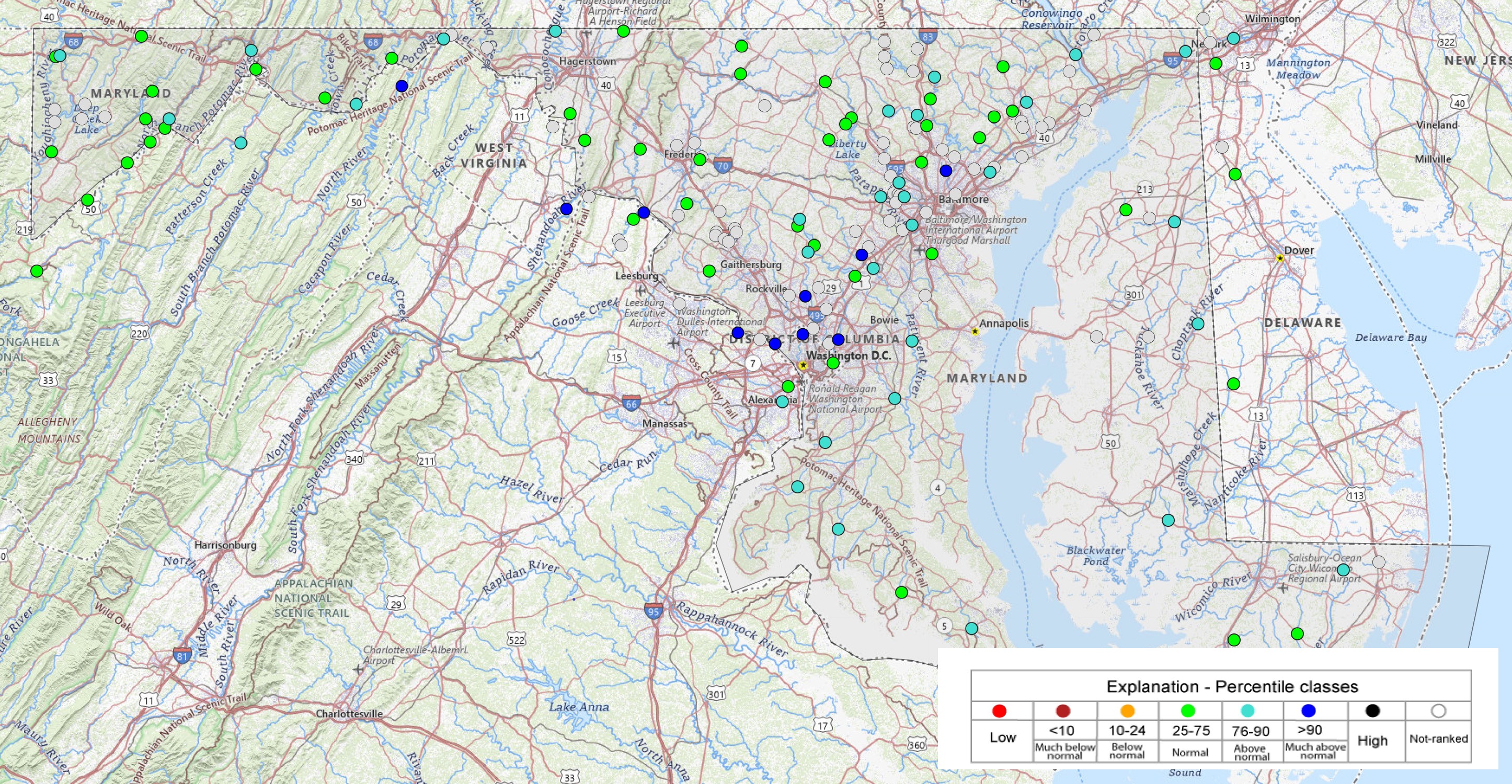Click Interstate 95 shield near Rappahannock River
Screen dimensions: 1512x784
click(x=654, y=610)
